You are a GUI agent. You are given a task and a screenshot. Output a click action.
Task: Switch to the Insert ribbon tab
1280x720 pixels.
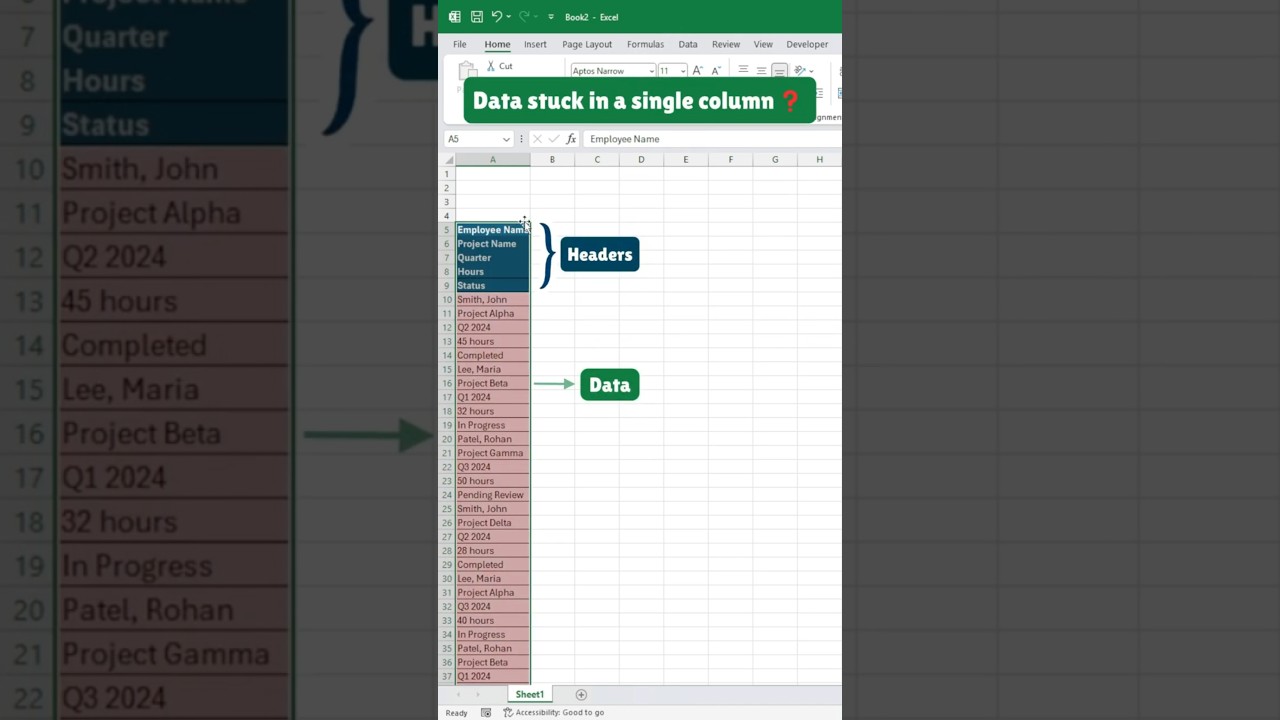[535, 44]
